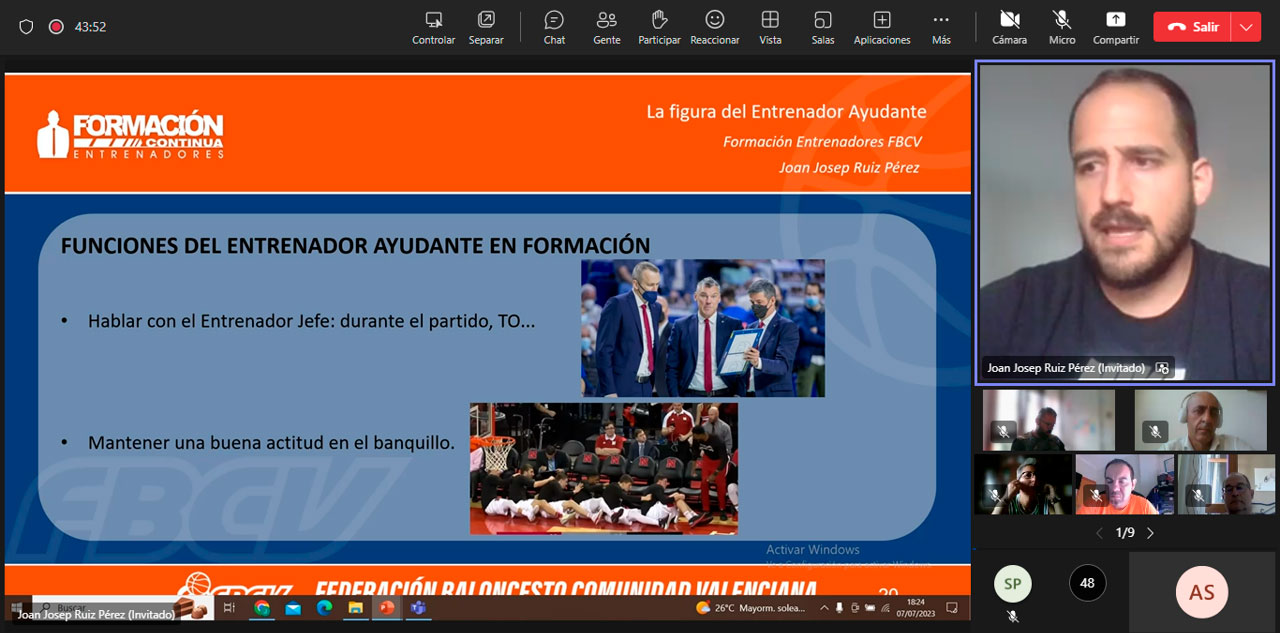Click the 48 participants overflow avatar

(x=1087, y=583)
